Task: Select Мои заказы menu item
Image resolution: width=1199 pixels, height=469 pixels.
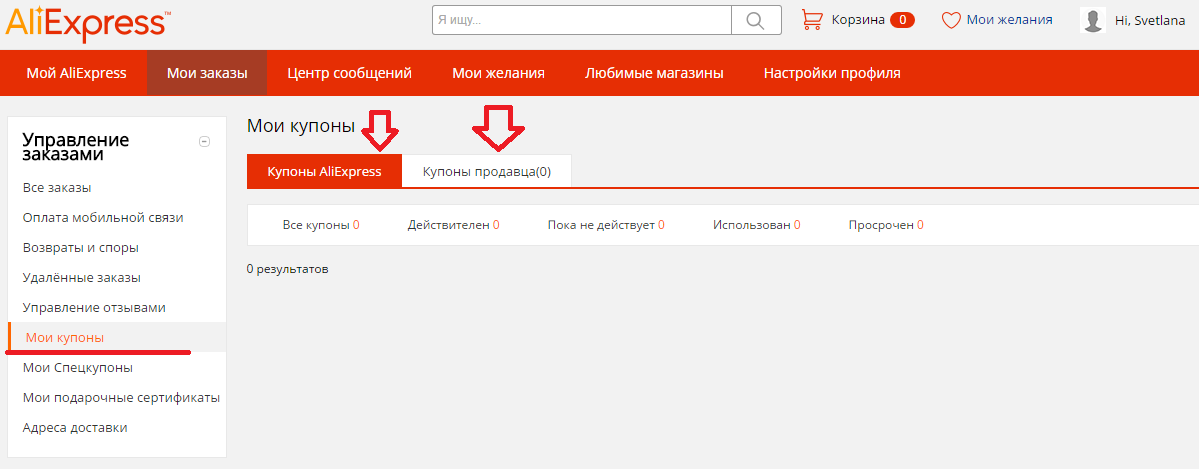Action: [207, 73]
